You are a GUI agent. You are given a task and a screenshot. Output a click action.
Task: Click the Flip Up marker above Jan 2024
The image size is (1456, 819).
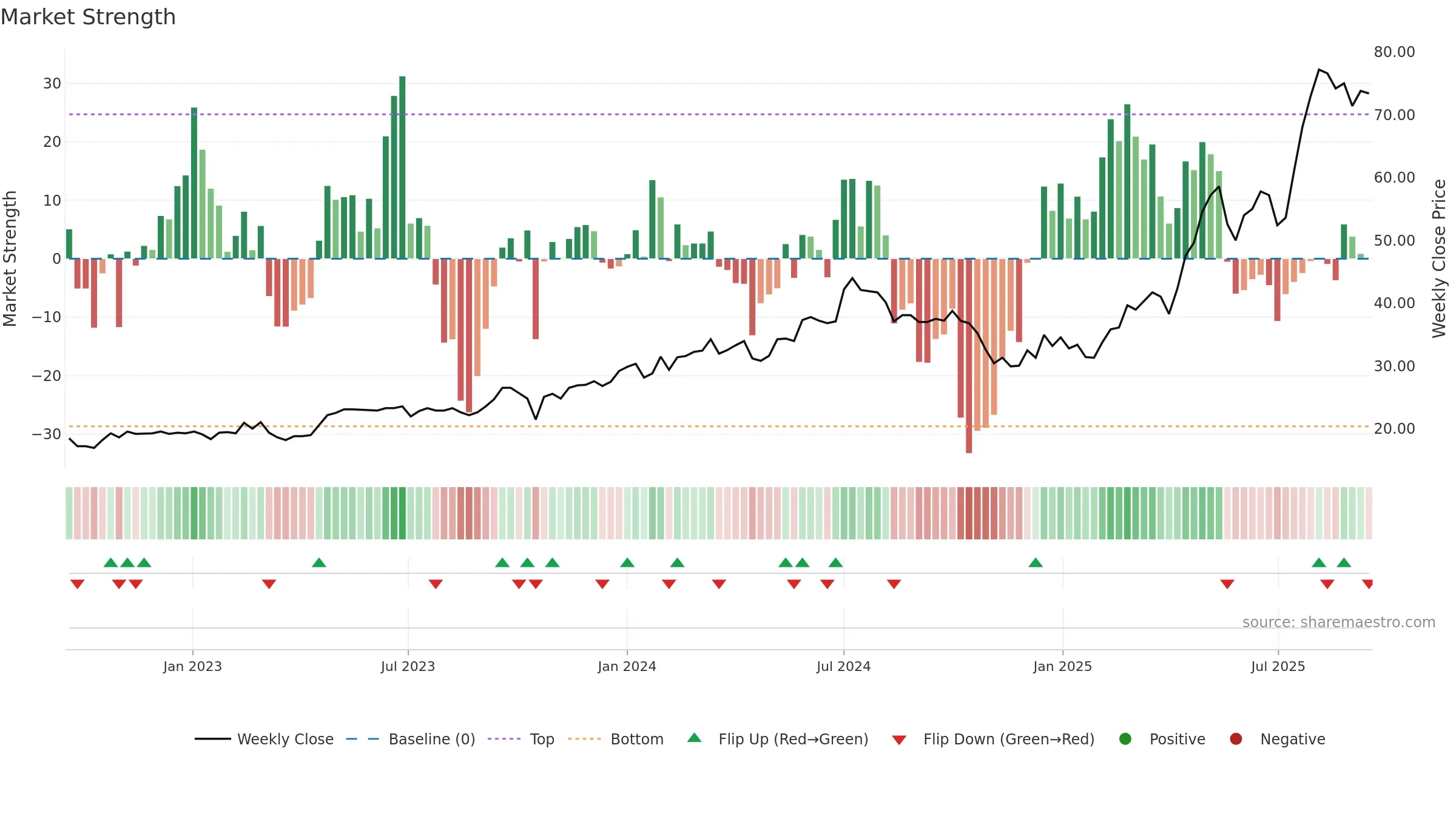pos(627,562)
